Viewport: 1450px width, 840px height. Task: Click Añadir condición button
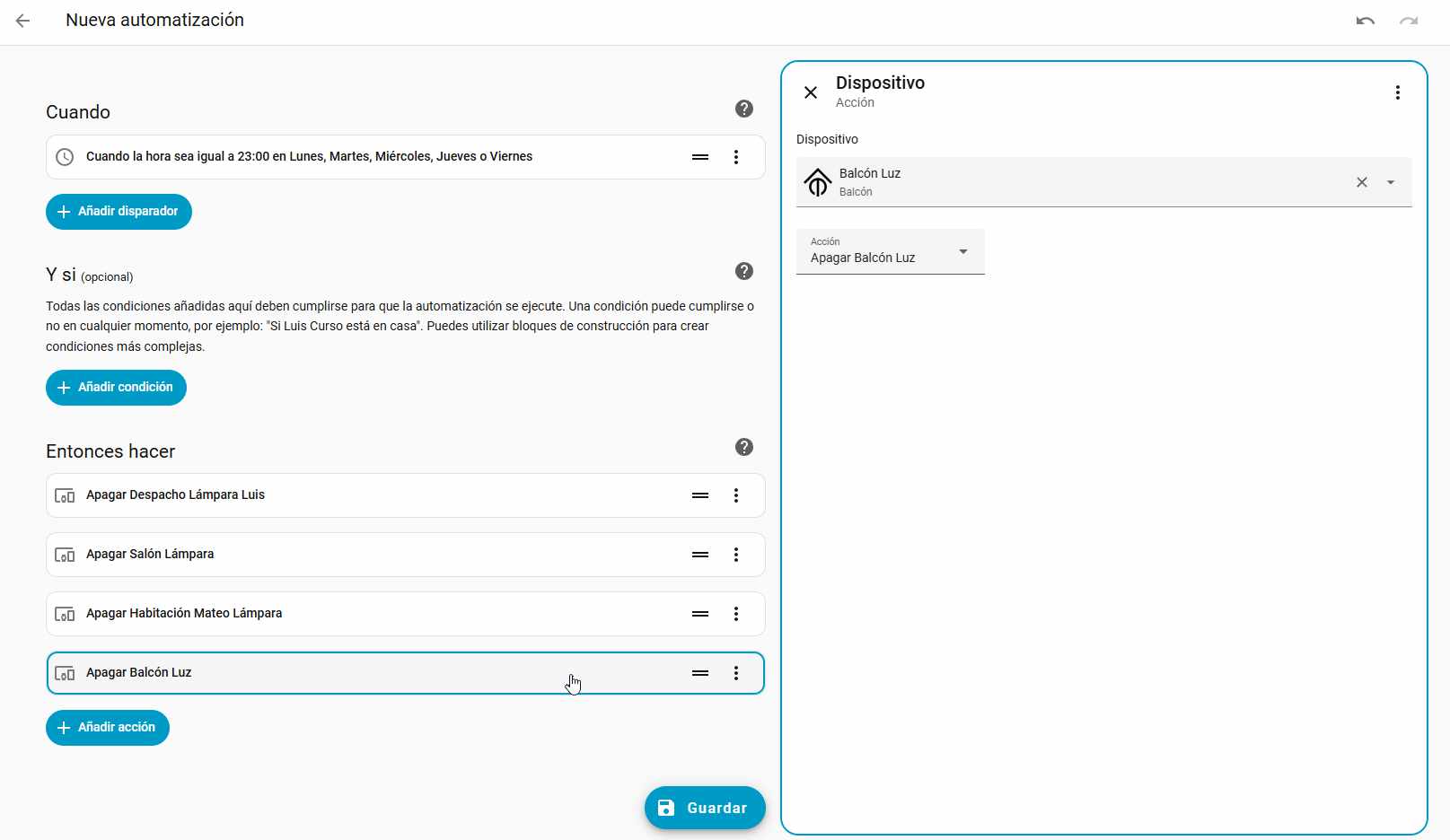click(x=116, y=388)
